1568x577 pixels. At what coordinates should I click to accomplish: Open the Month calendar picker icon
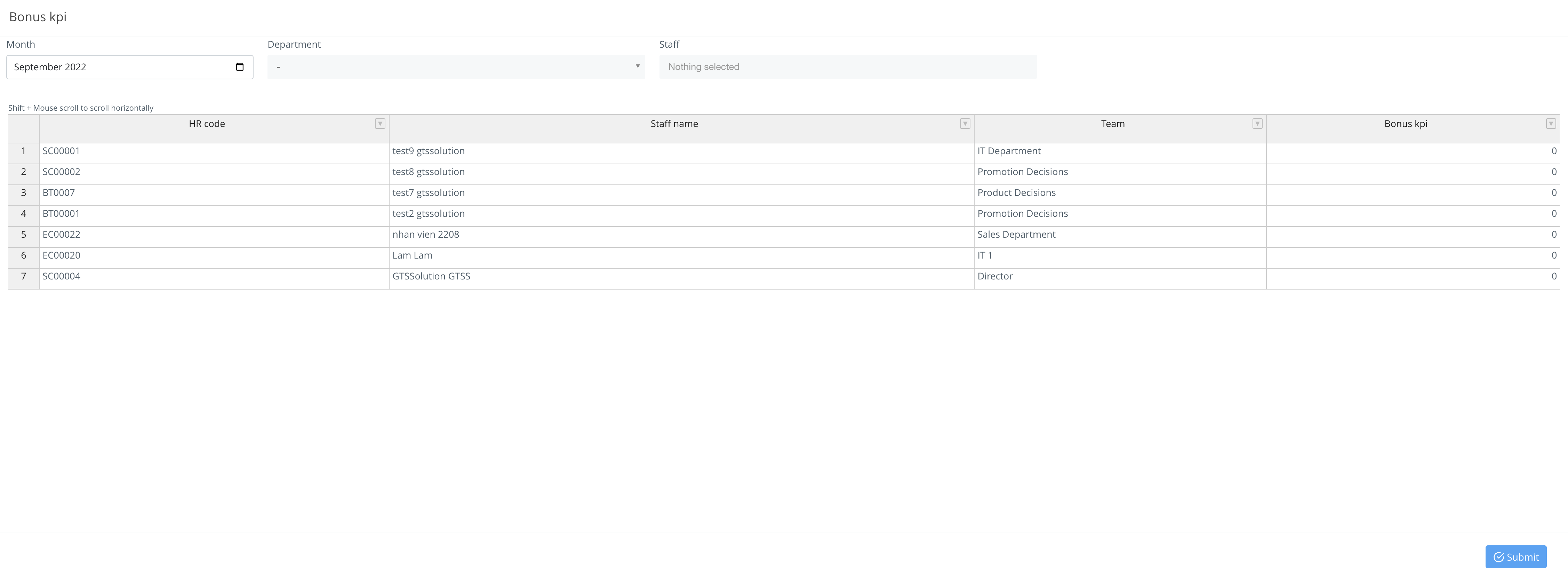tap(240, 67)
